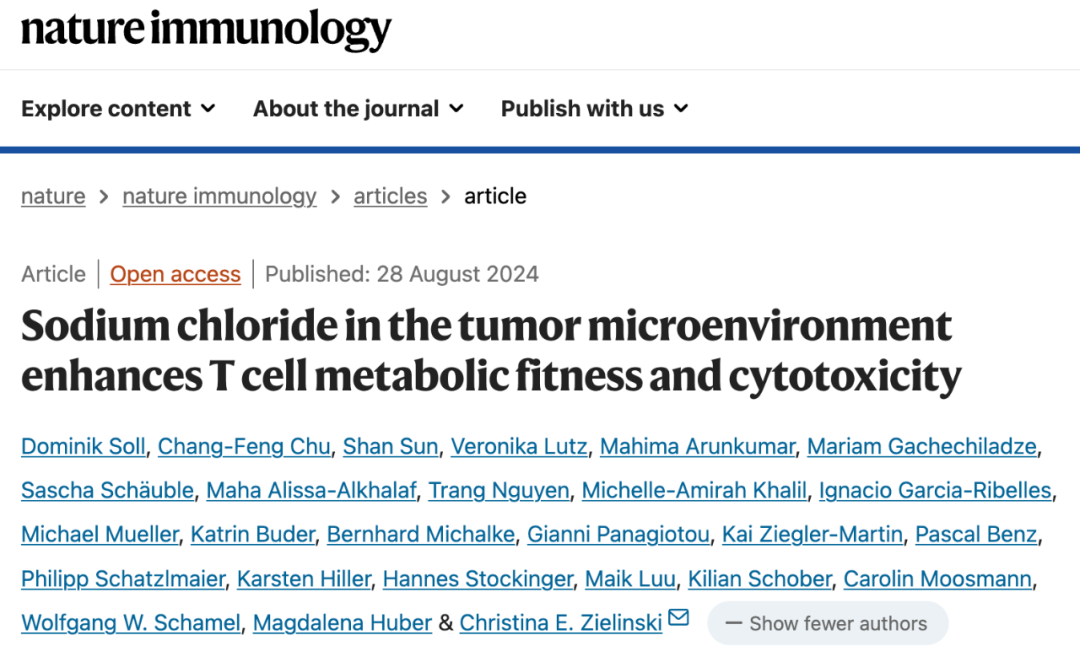Open author Carolin Moosmann link

click(937, 579)
